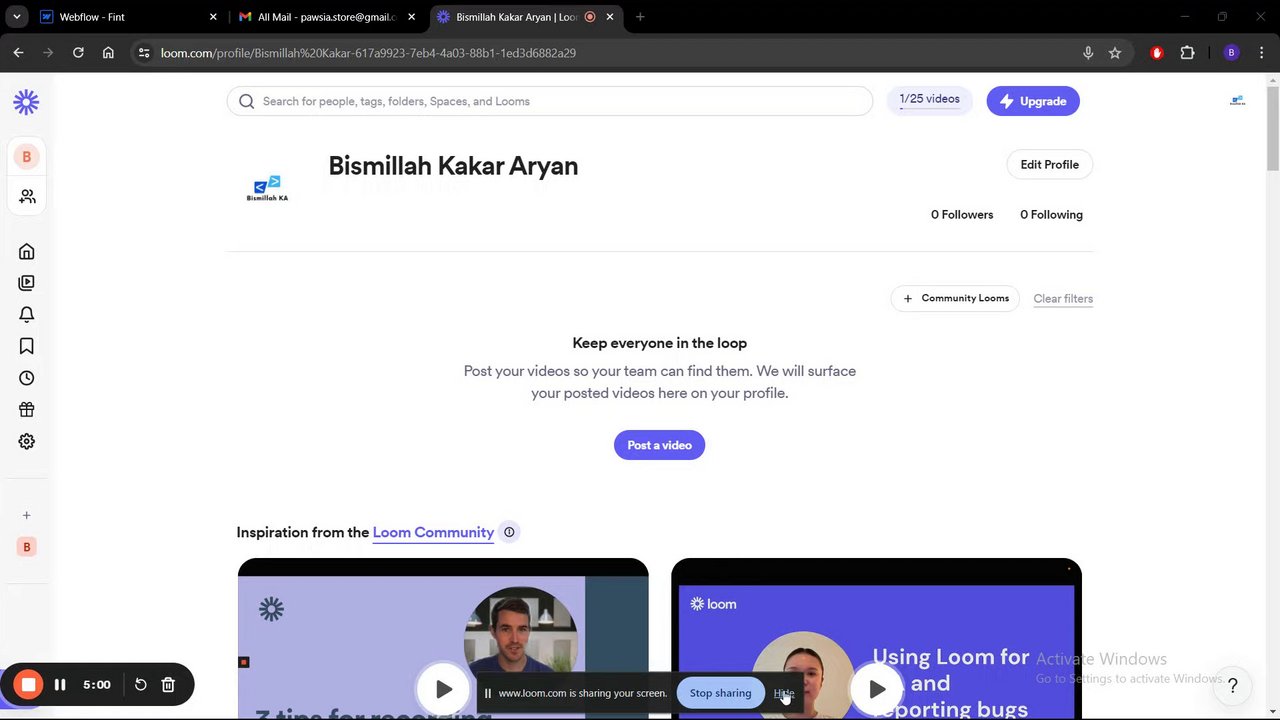This screenshot has width=1280, height=720.
Task: View 0 Followers
Action: tap(962, 215)
